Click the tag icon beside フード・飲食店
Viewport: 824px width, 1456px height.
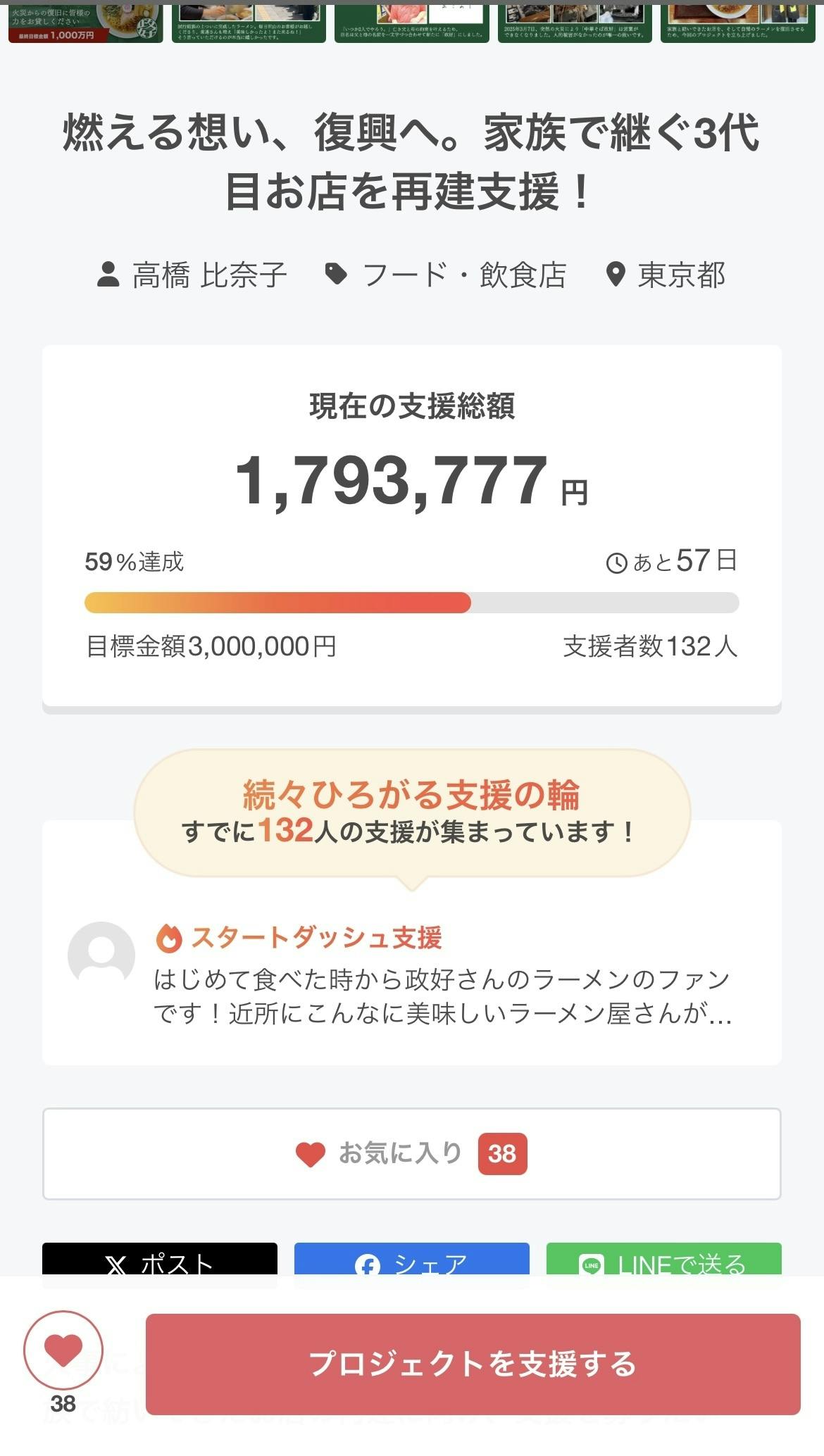[x=336, y=274]
